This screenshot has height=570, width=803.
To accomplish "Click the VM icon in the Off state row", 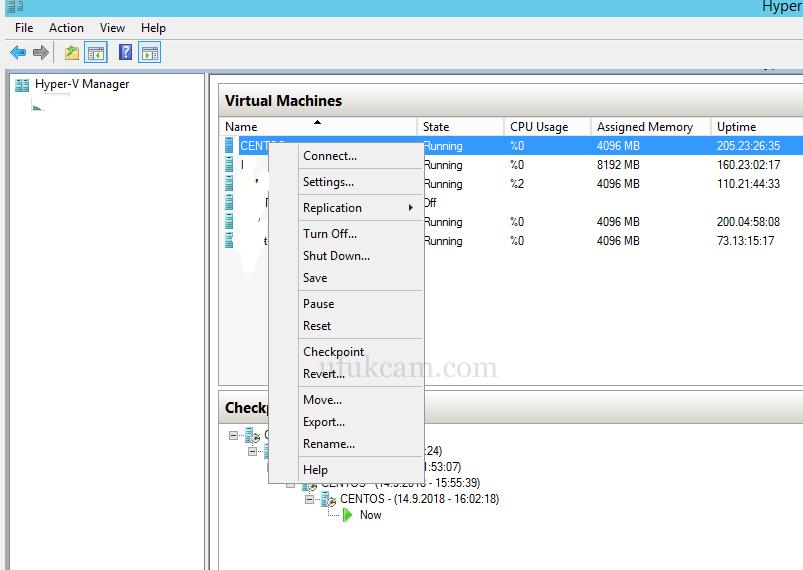I will pyautogui.click(x=229, y=202).
